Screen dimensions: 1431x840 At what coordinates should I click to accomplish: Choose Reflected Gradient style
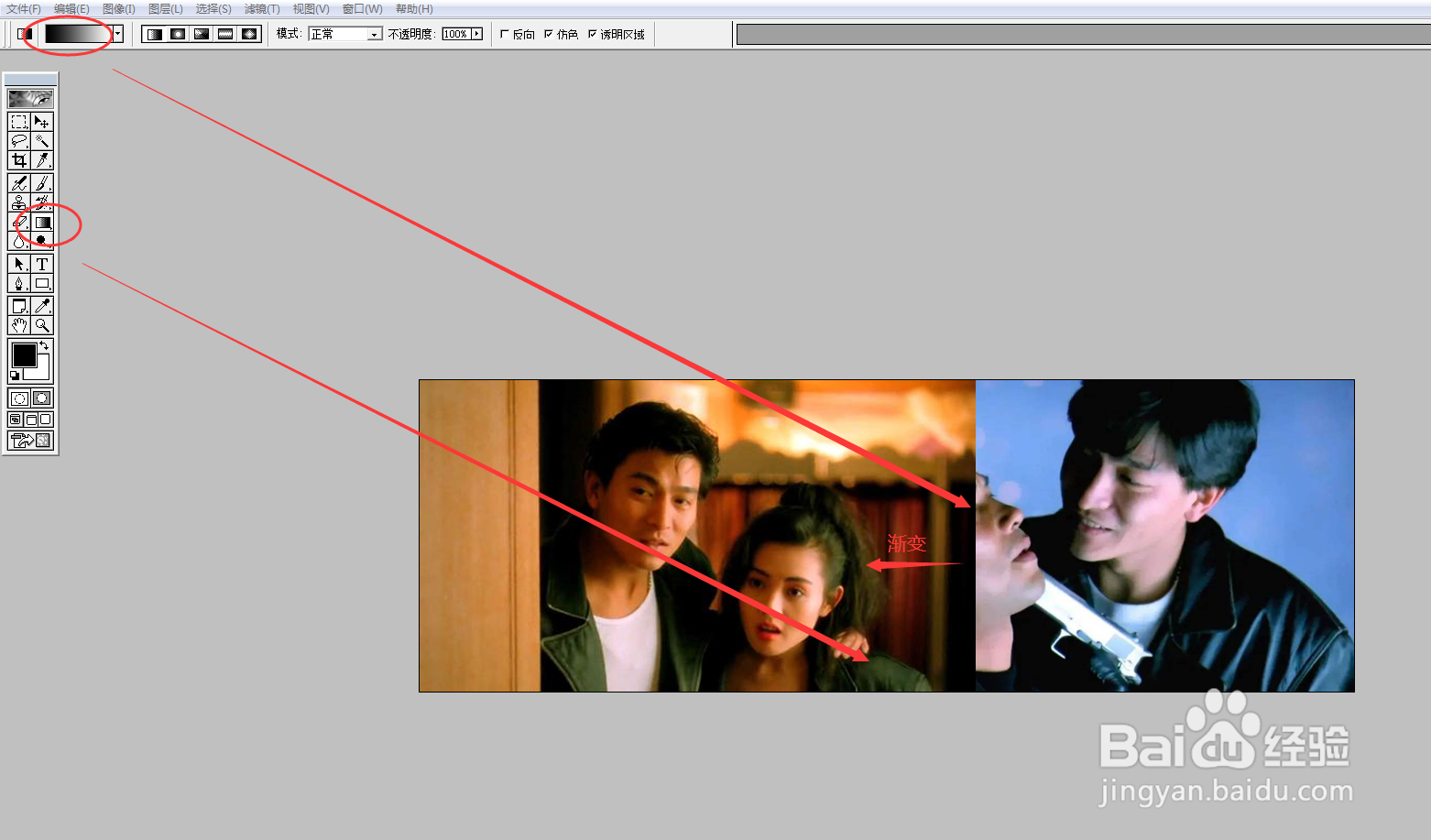tap(225, 34)
